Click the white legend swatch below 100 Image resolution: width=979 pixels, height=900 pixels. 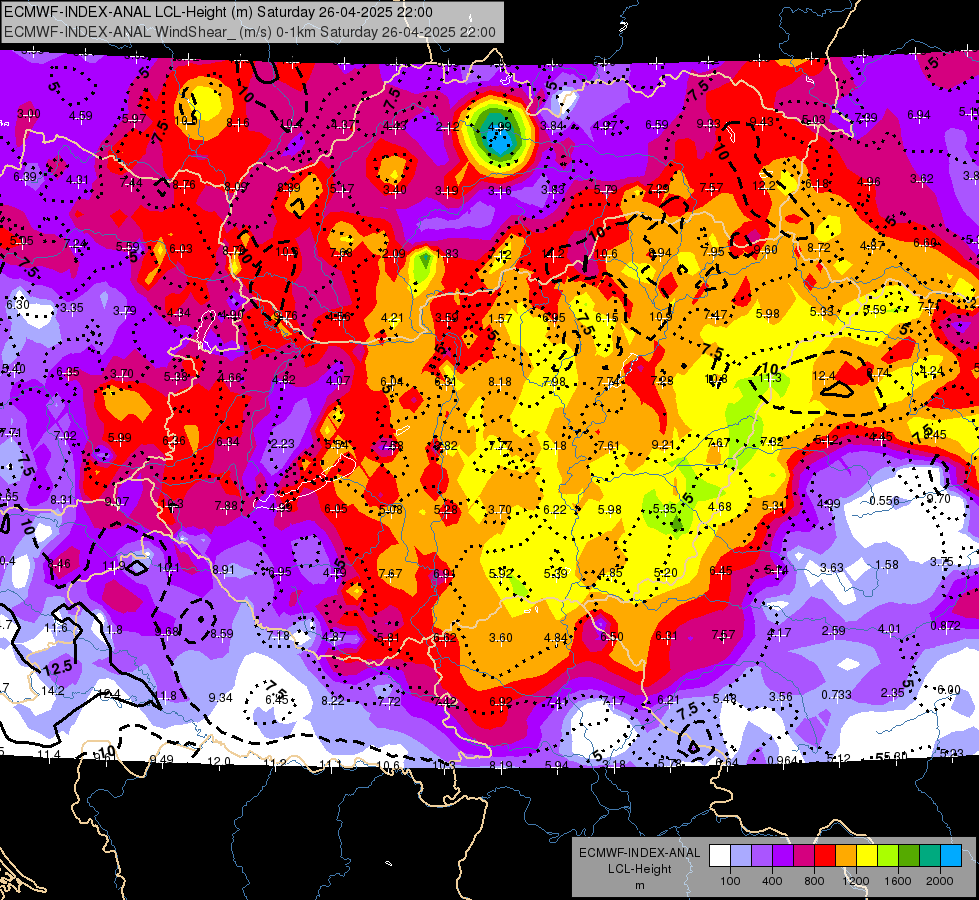[x=719, y=856]
